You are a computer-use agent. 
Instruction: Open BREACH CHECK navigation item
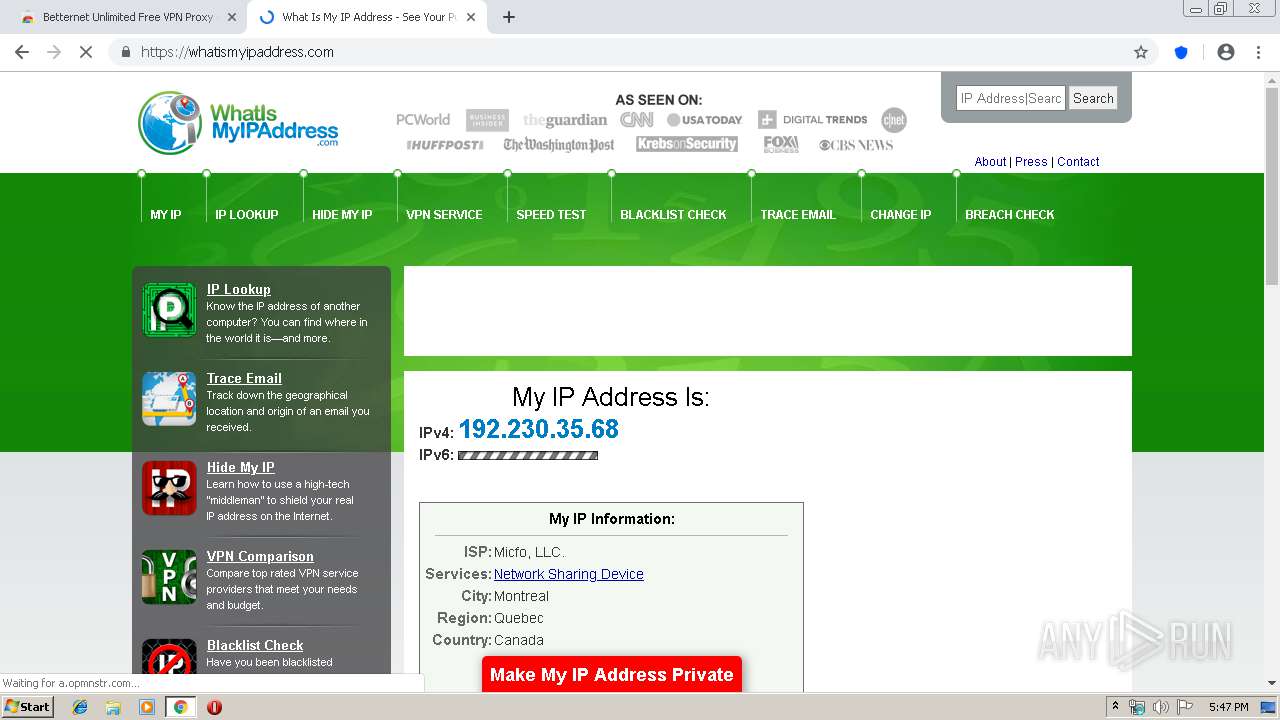pyautogui.click(x=1010, y=214)
